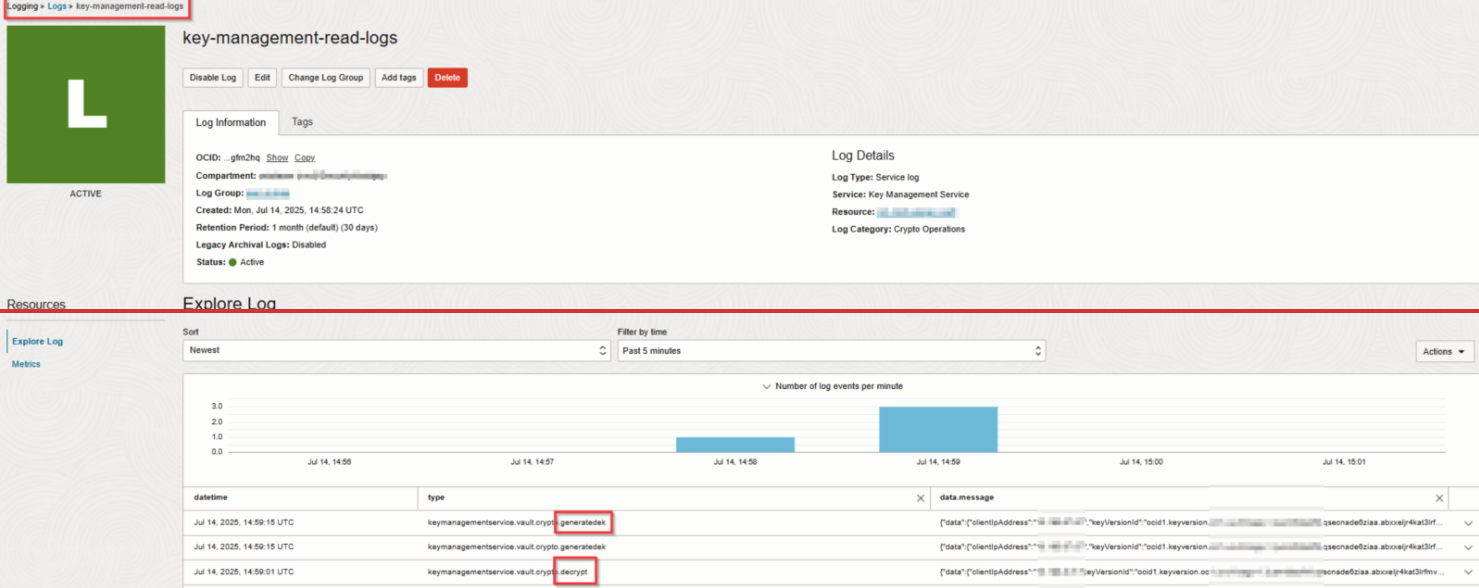Click the red Delete button

tap(447, 77)
